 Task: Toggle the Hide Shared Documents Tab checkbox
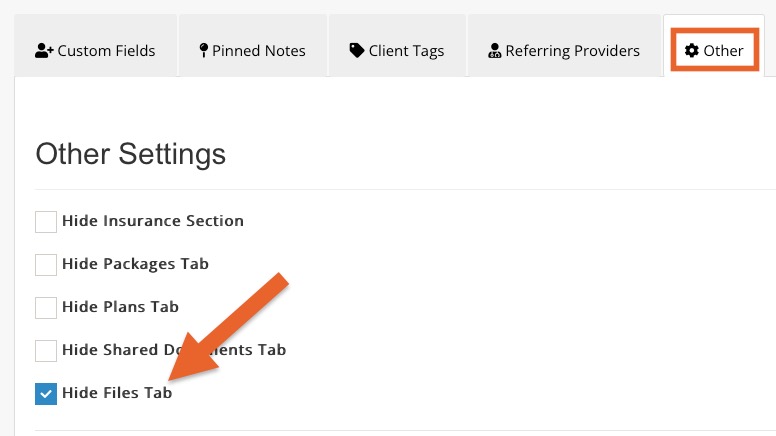(46, 351)
